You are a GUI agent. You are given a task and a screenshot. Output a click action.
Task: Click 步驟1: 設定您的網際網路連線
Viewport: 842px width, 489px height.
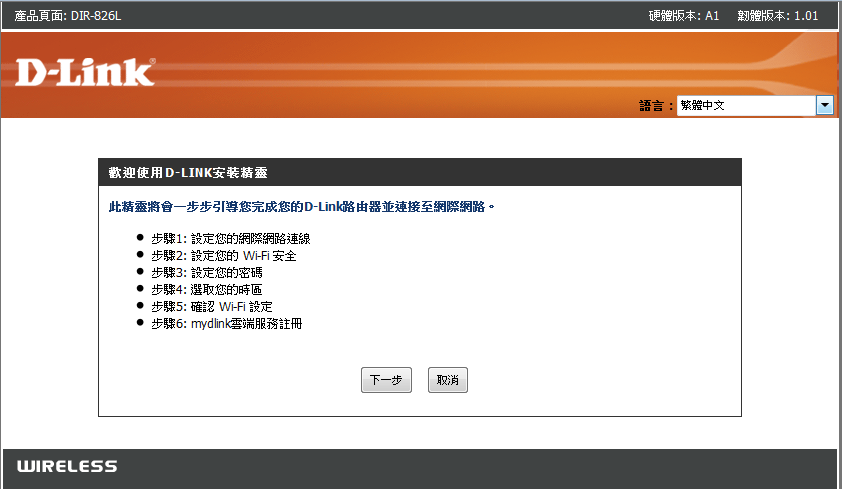pos(231,238)
